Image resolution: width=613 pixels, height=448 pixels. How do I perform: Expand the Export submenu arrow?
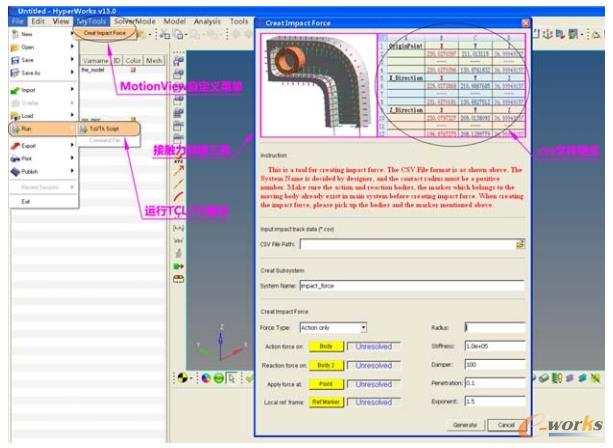pyautogui.click(x=72, y=145)
